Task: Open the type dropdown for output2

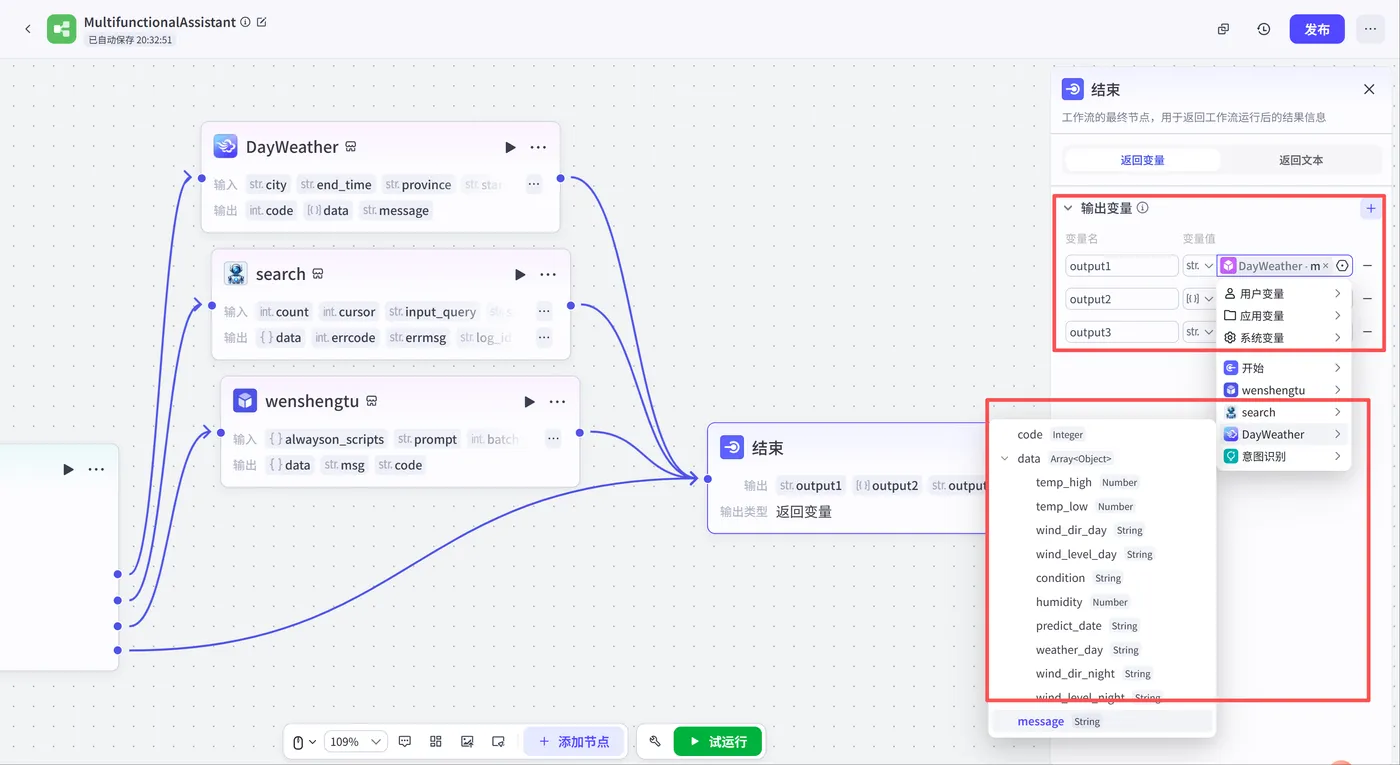Action: (1198, 299)
